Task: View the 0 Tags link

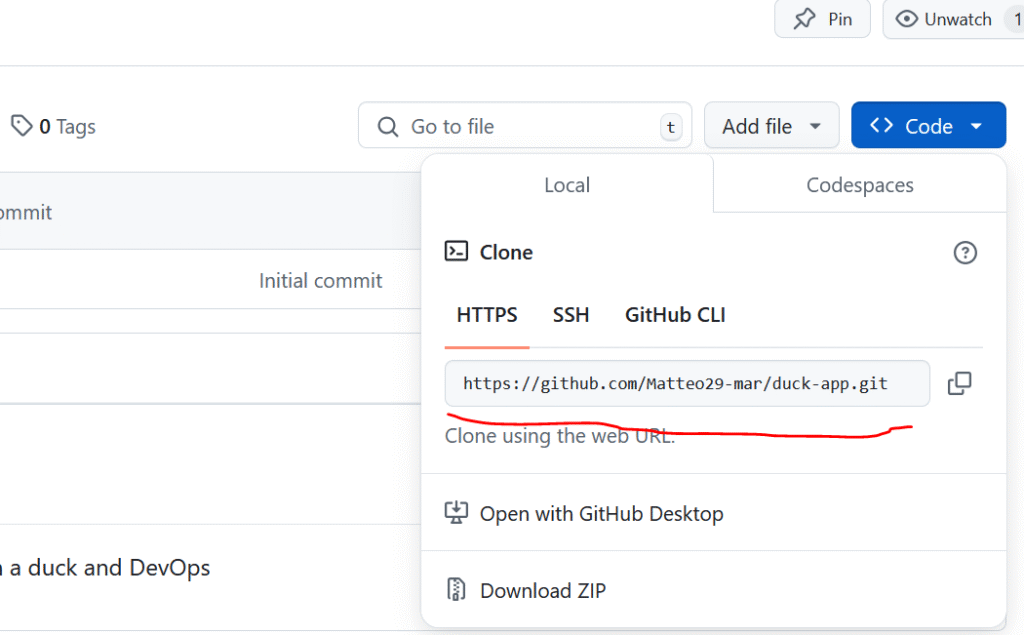Action: (53, 126)
